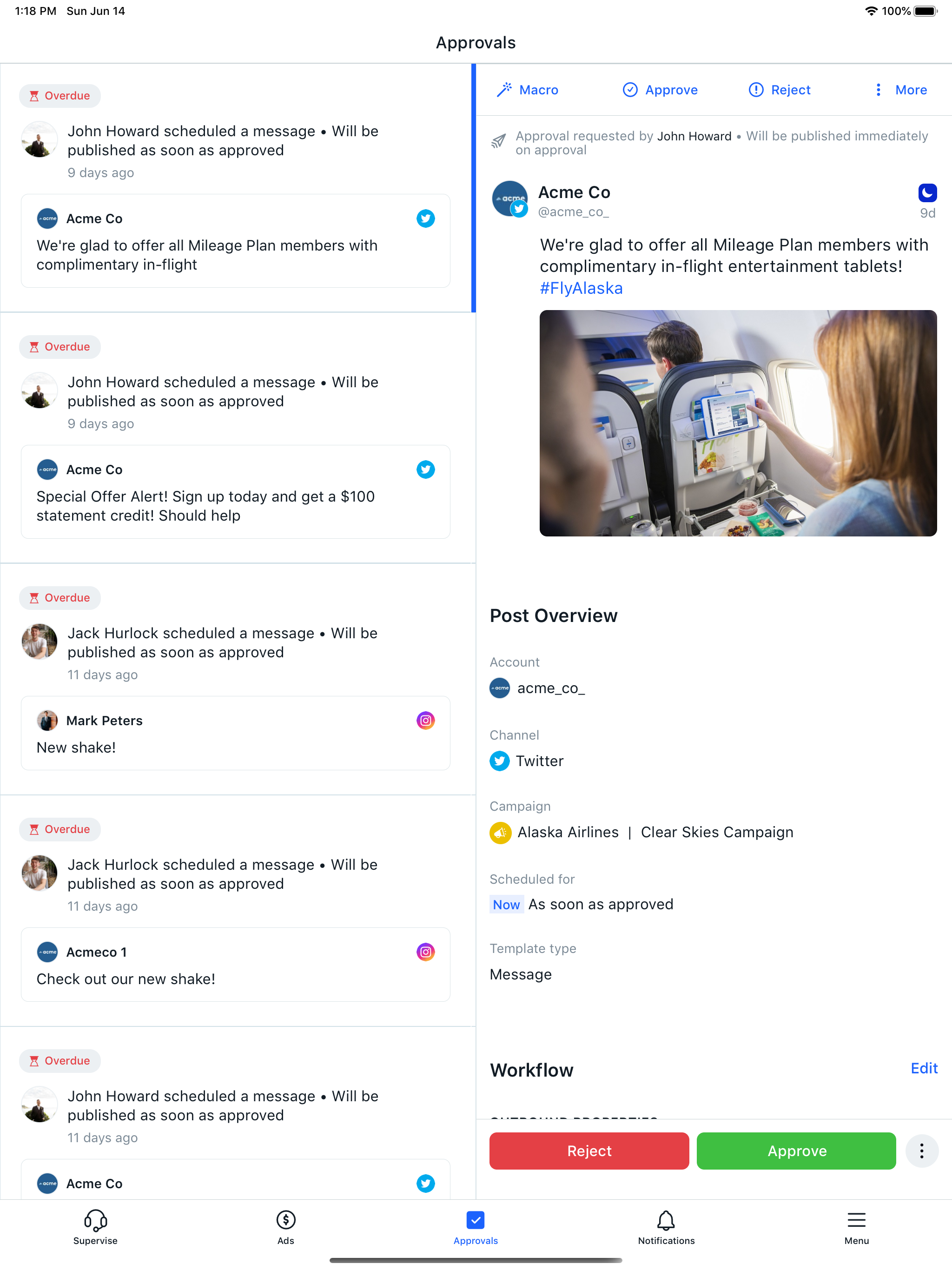The image size is (952, 1270).
Task: Click the blue moon icon beside Acme Co
Action: pos(927,193)
